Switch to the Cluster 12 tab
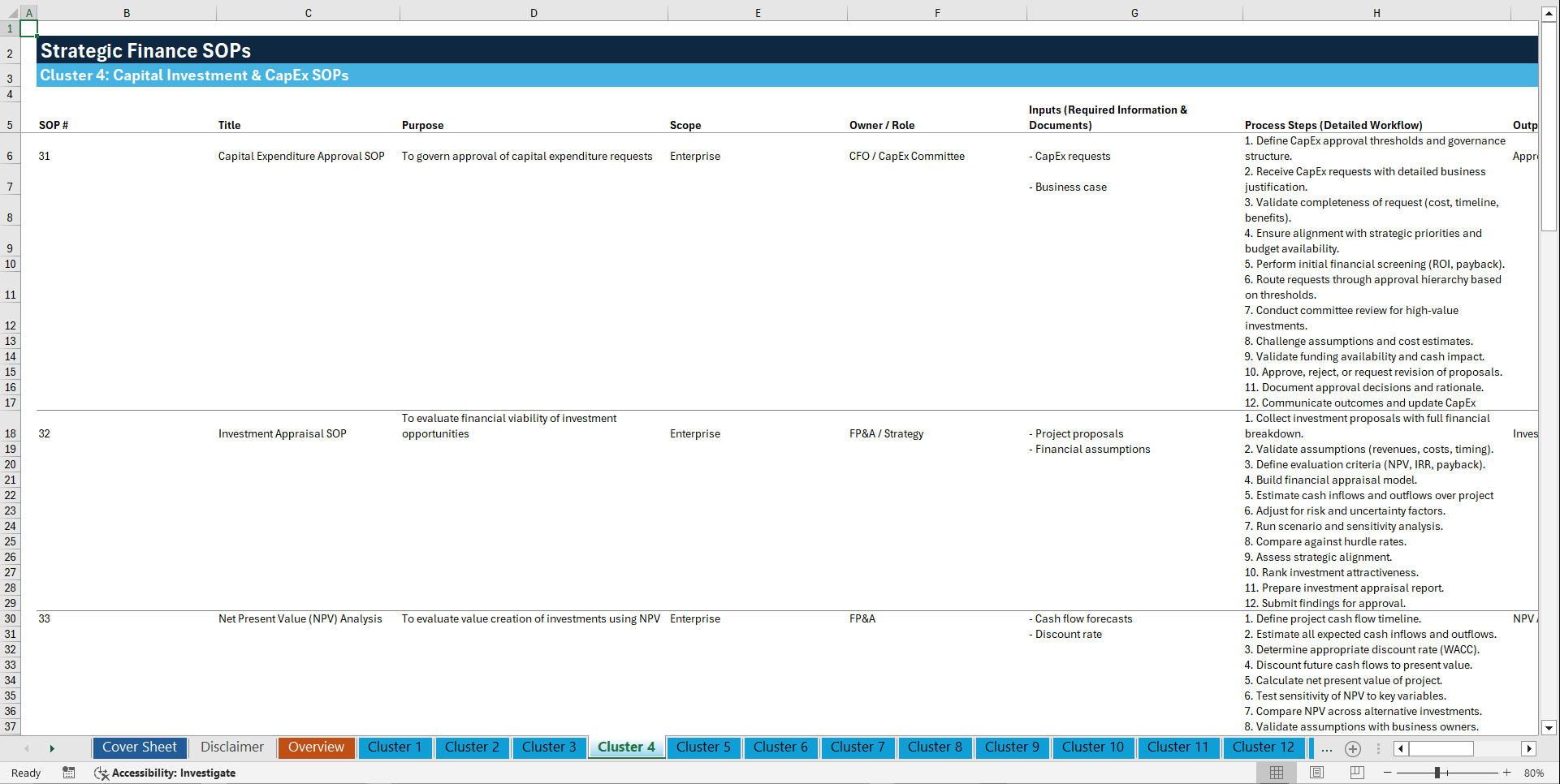The width and height of the screenshot is (1560, 784). point(1264,747)
